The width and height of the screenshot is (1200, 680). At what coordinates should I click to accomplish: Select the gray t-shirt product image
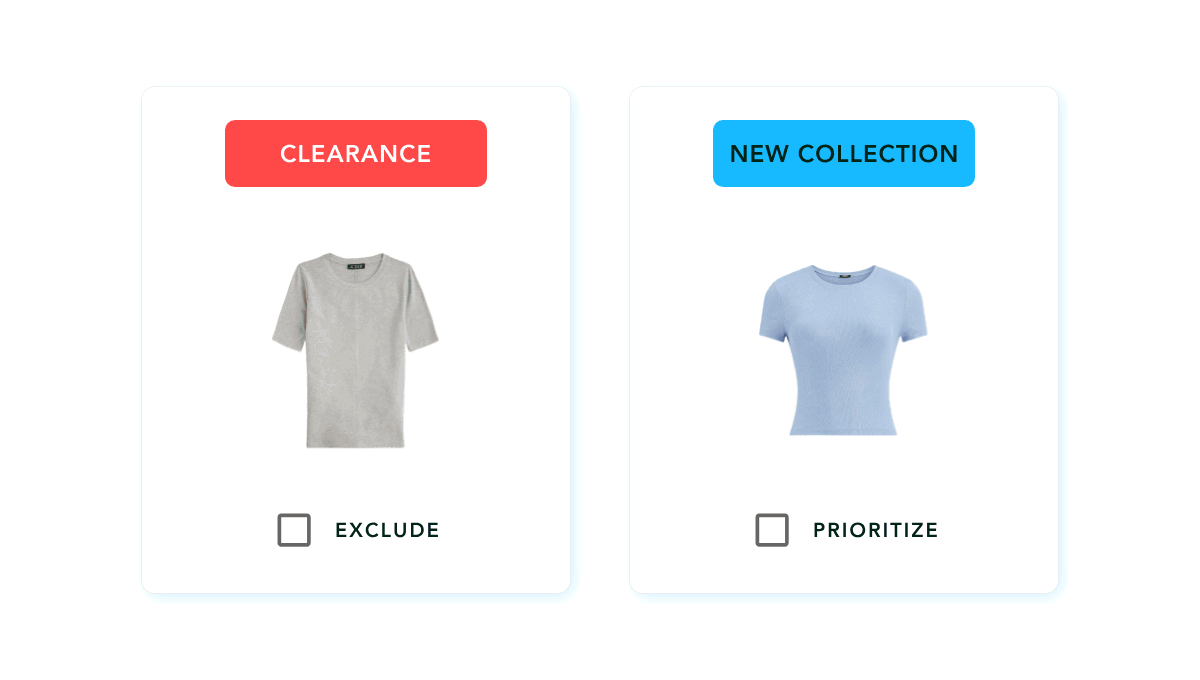(356, 350)
